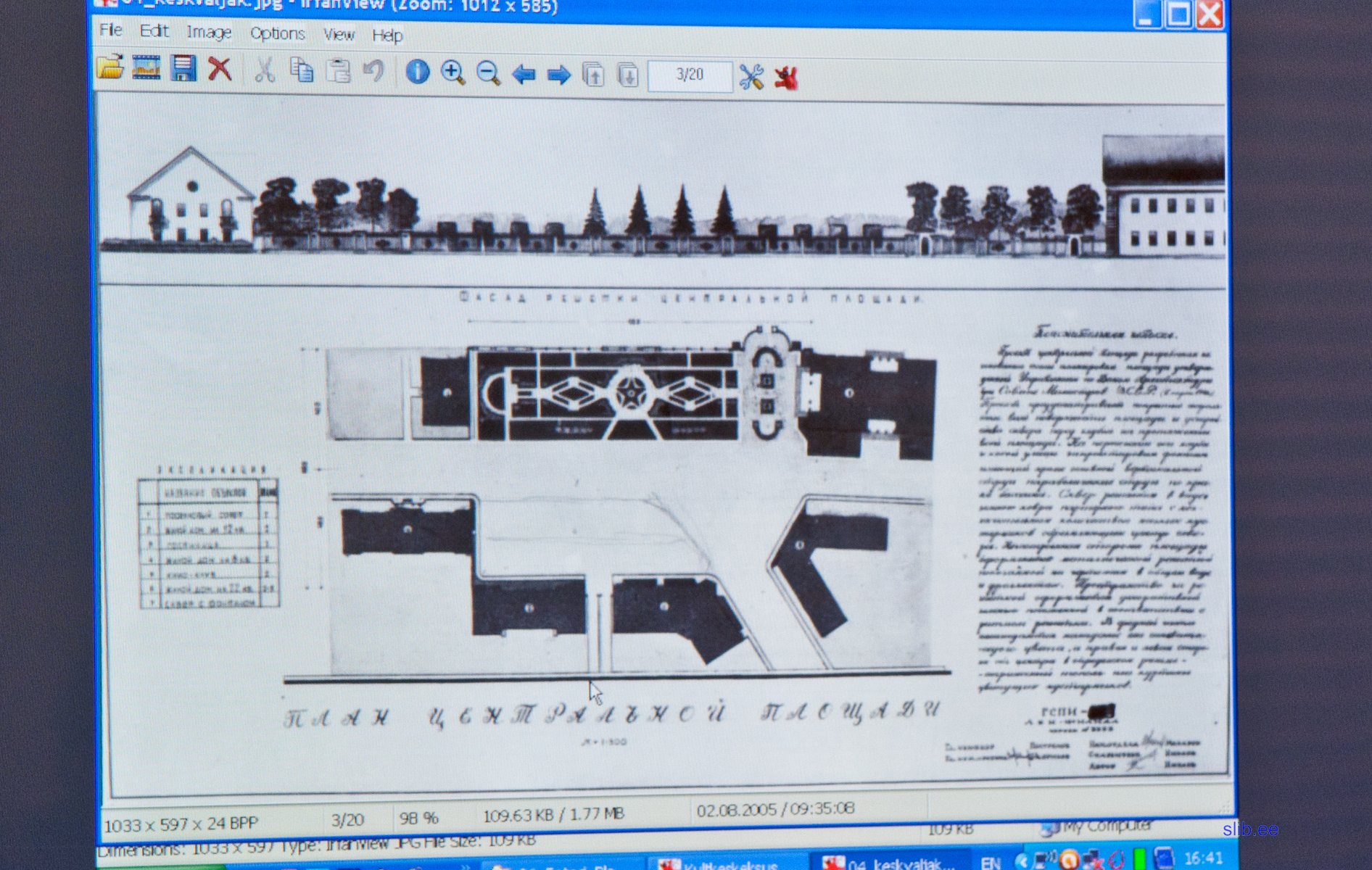
Task: Click the Save floppy disk icon
Action: coord(183,68)
